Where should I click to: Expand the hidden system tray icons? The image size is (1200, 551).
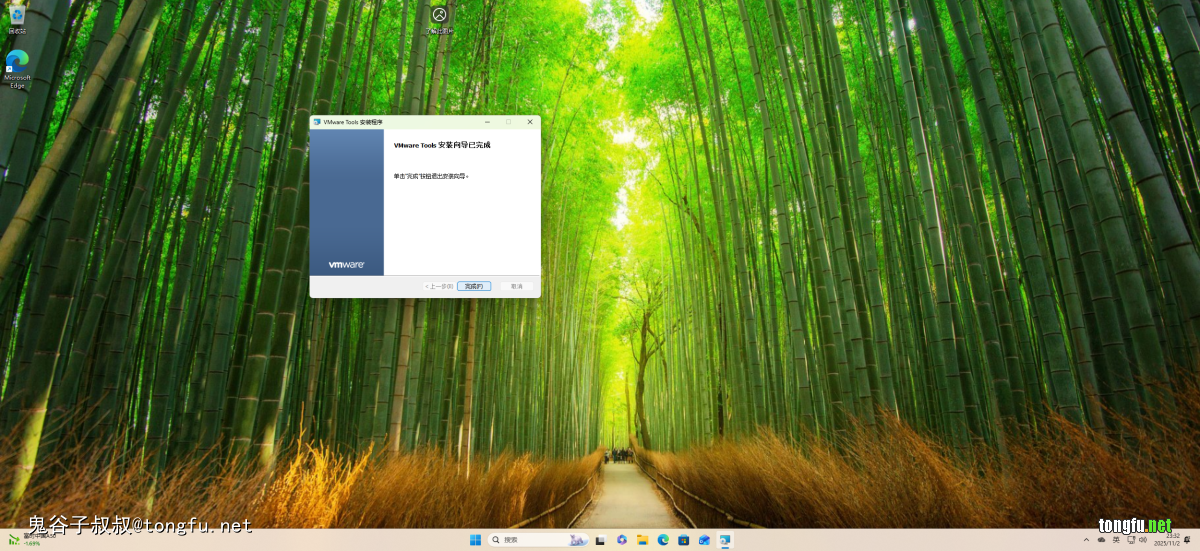(1087, 540)
